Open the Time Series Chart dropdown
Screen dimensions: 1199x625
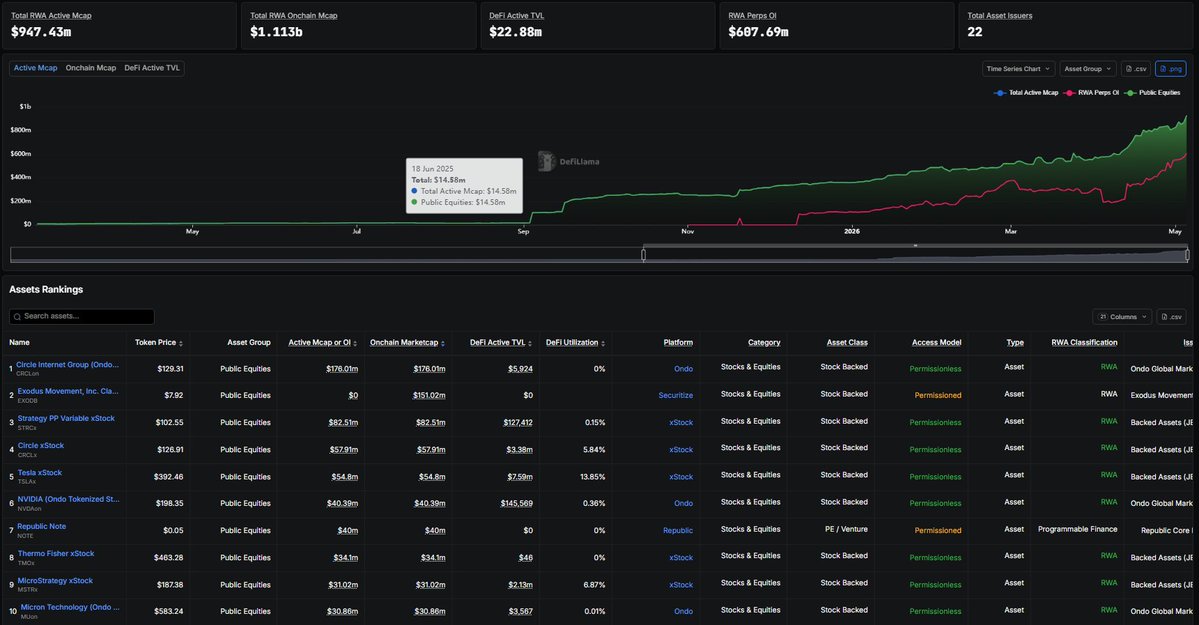[1019, 69]
